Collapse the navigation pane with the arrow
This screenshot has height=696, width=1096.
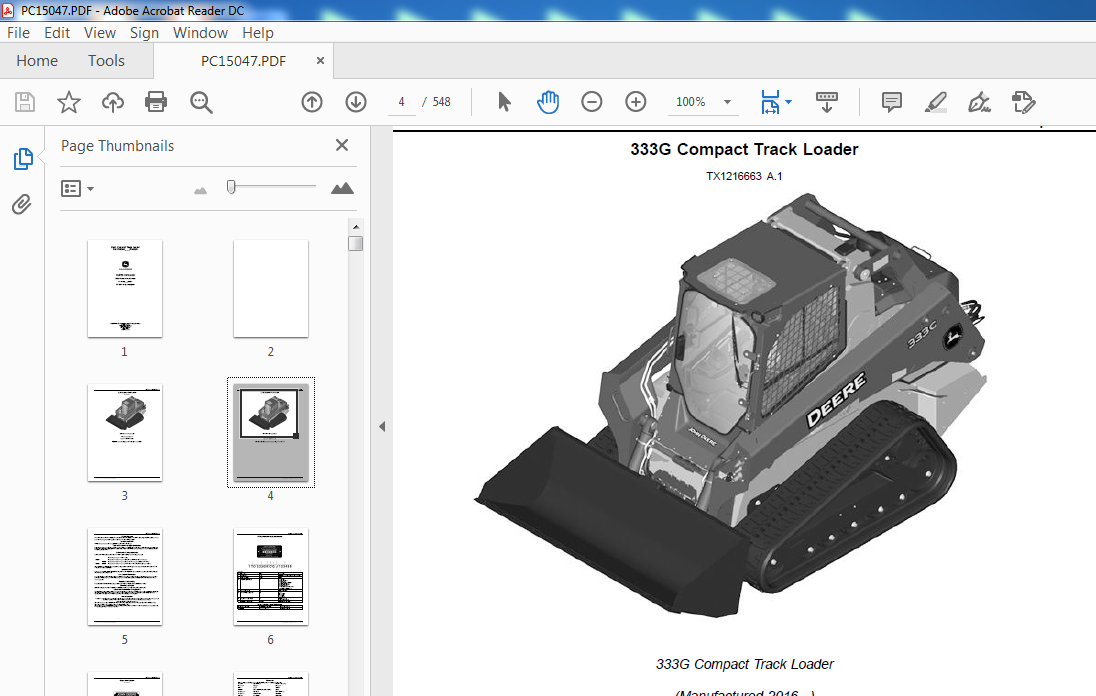(x=382, y=426)
